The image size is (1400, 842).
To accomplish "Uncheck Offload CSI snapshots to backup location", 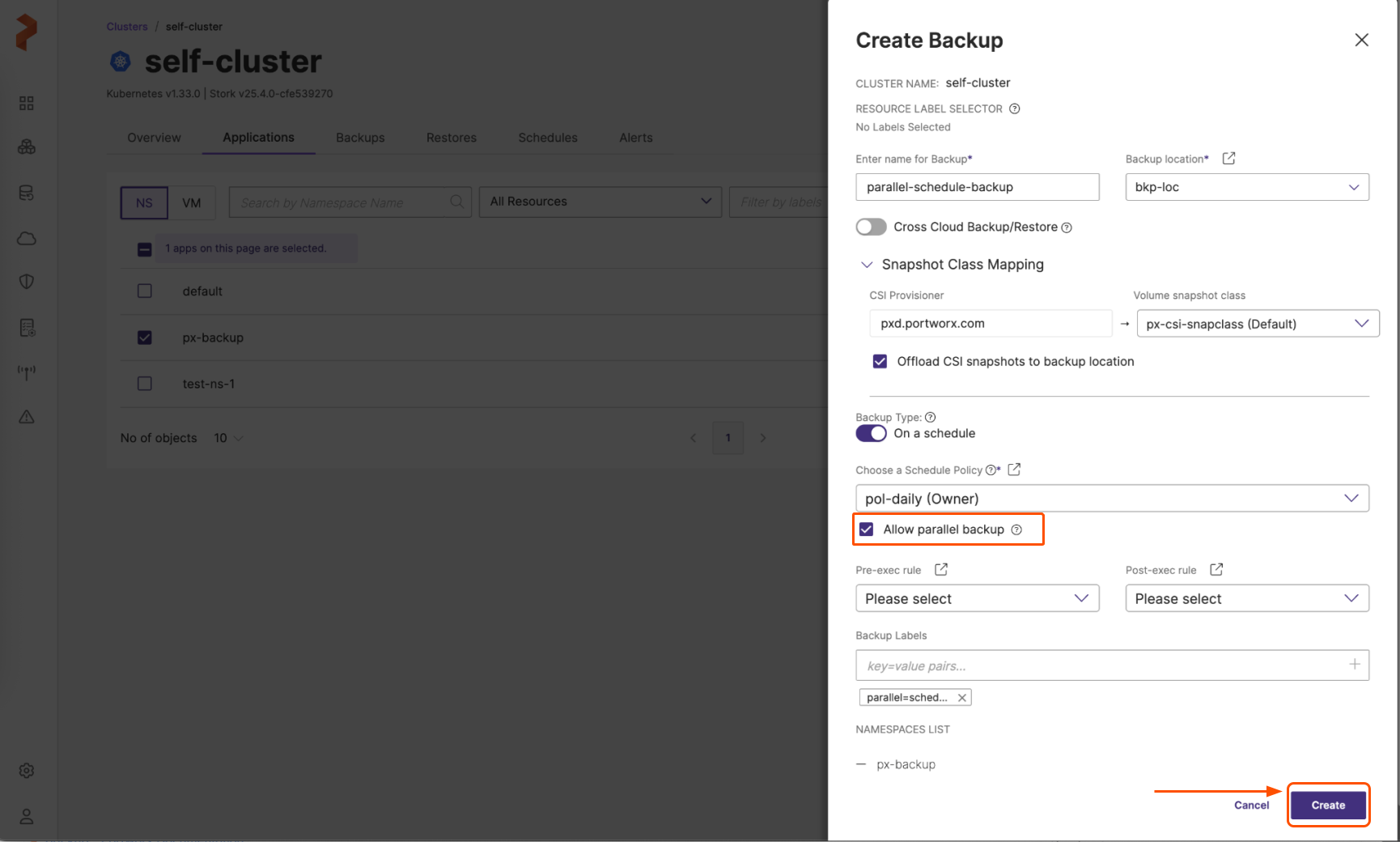I will click(x=880, y=362).
